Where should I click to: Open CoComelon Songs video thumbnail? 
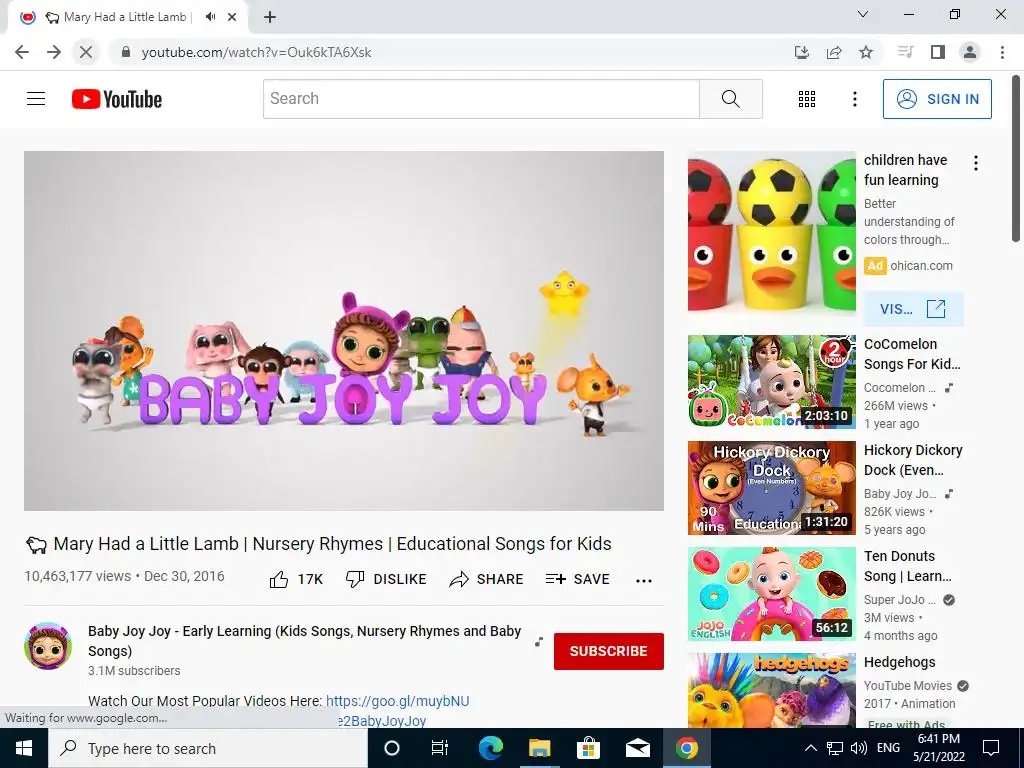(x=771, y=382)
